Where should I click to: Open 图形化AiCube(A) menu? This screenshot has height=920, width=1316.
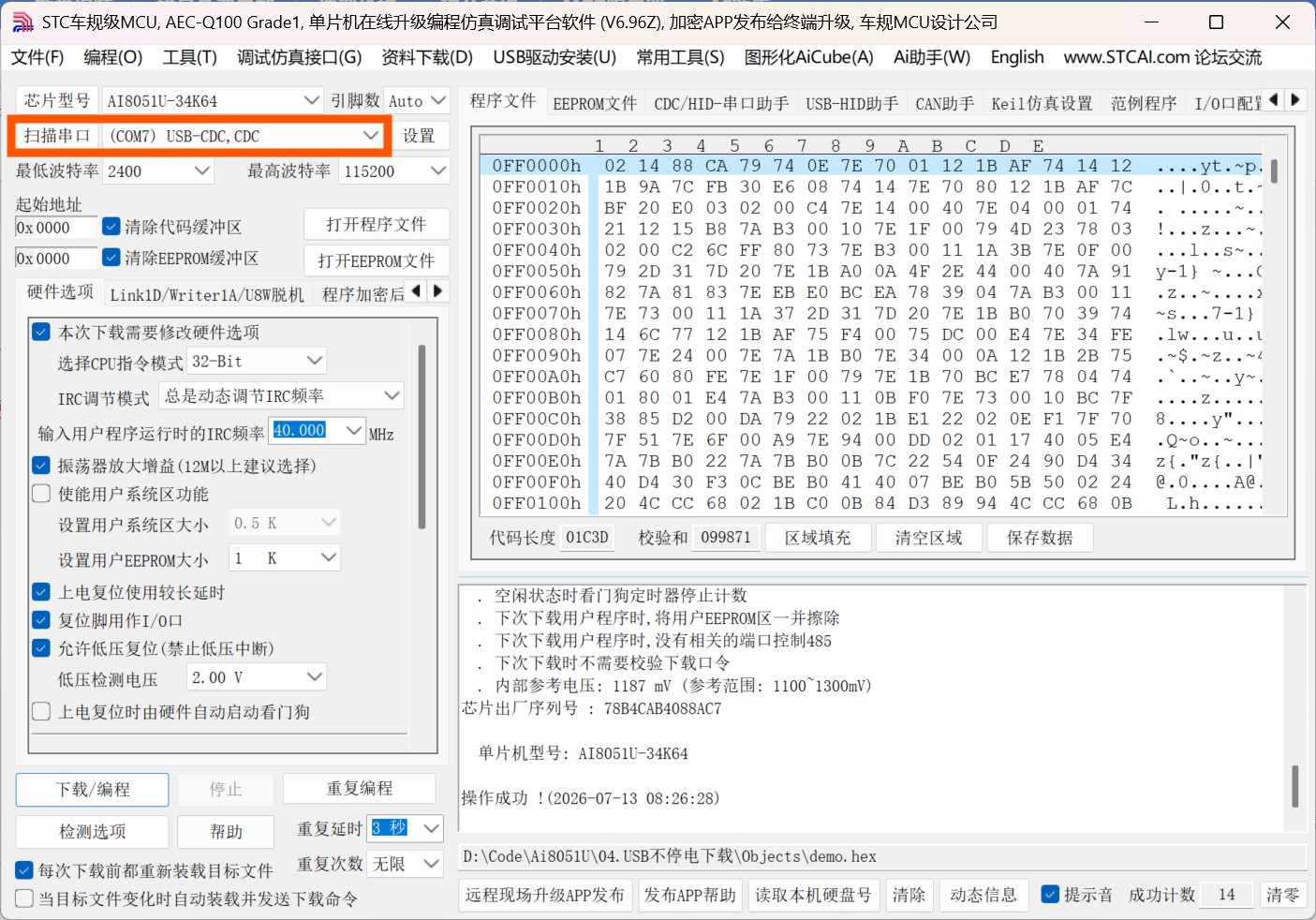[x=809, y=57]
